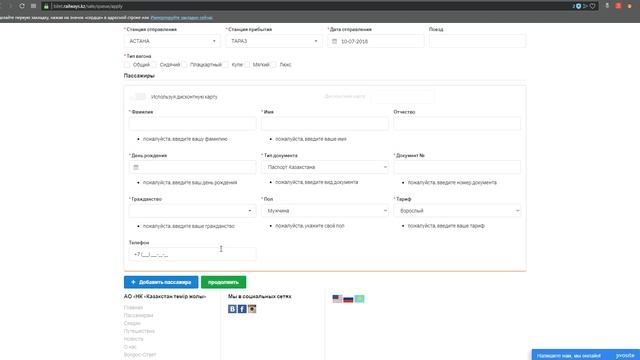Open the calendar icon in the birthday field

click(x=136, y=167)
